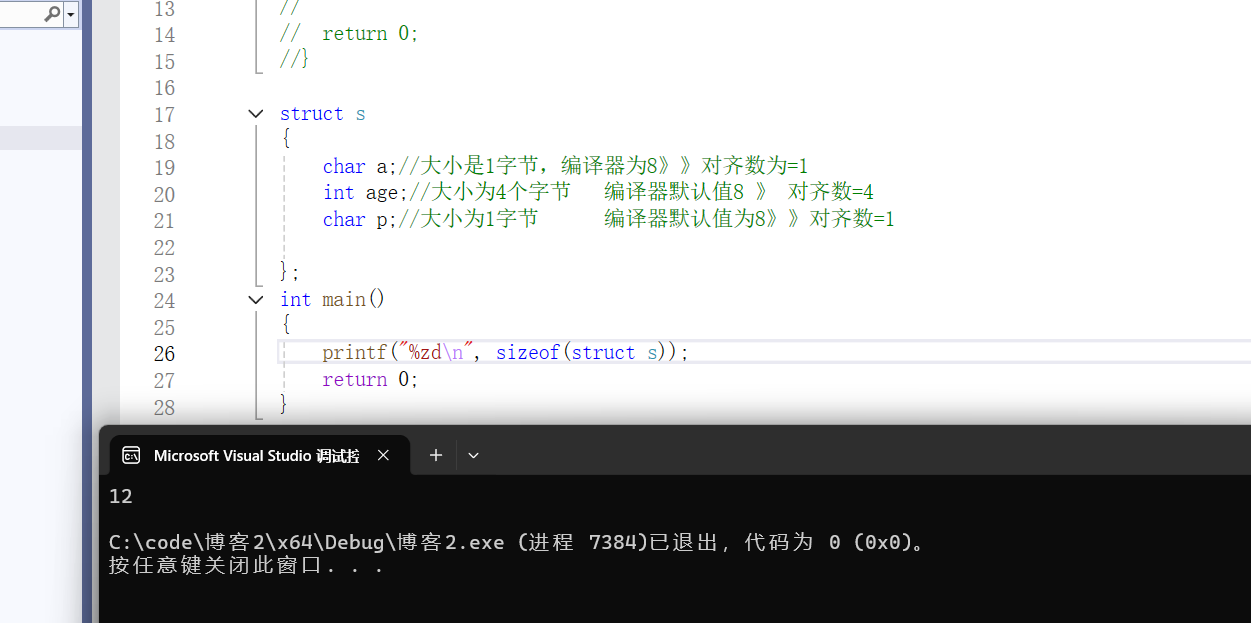Click the exe path text in console output
The height and width of the screenshot is (623, 1251).
(x=306, y=542)
